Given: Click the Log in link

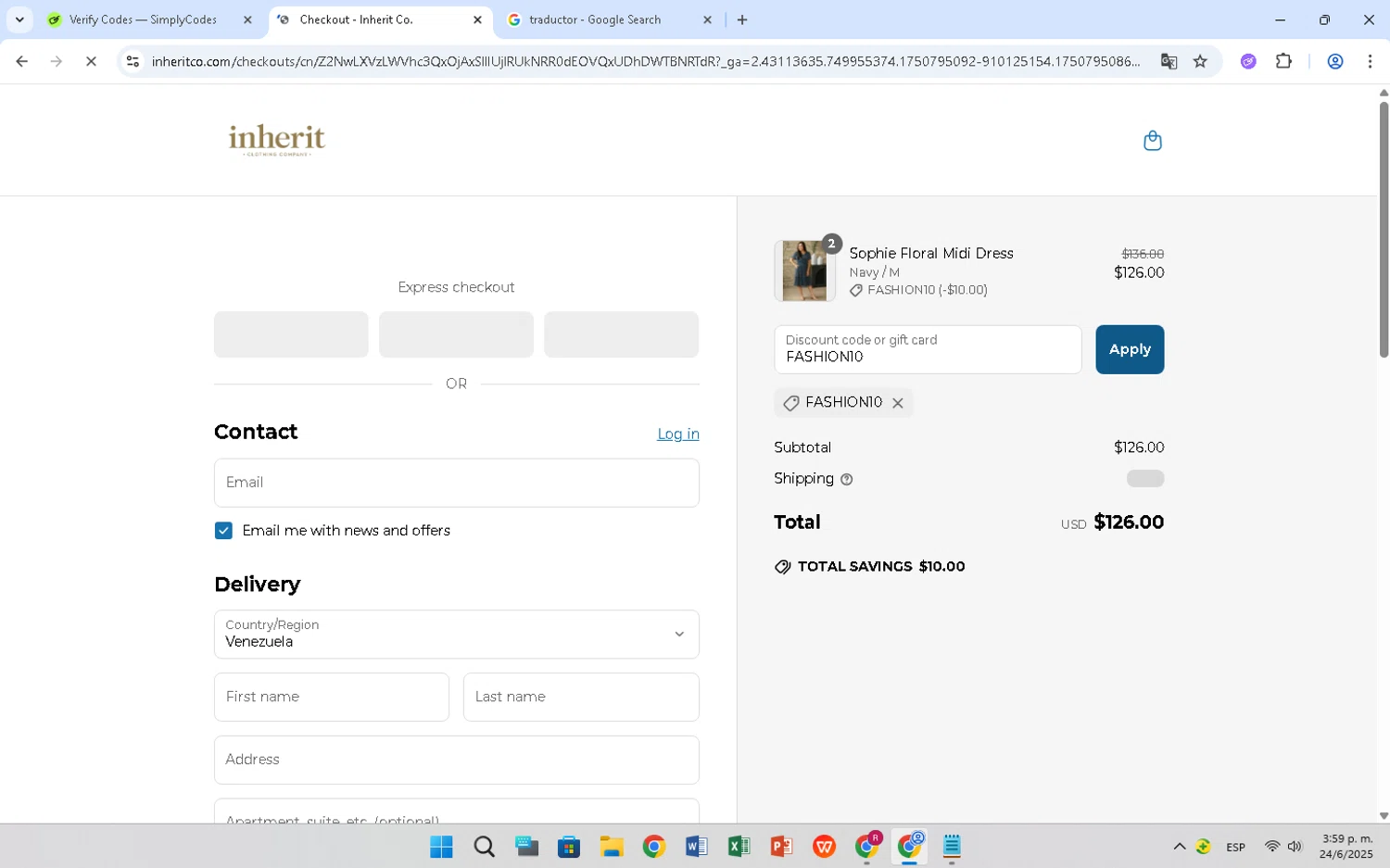Looking at the screenshot, I should click(678, 434).
